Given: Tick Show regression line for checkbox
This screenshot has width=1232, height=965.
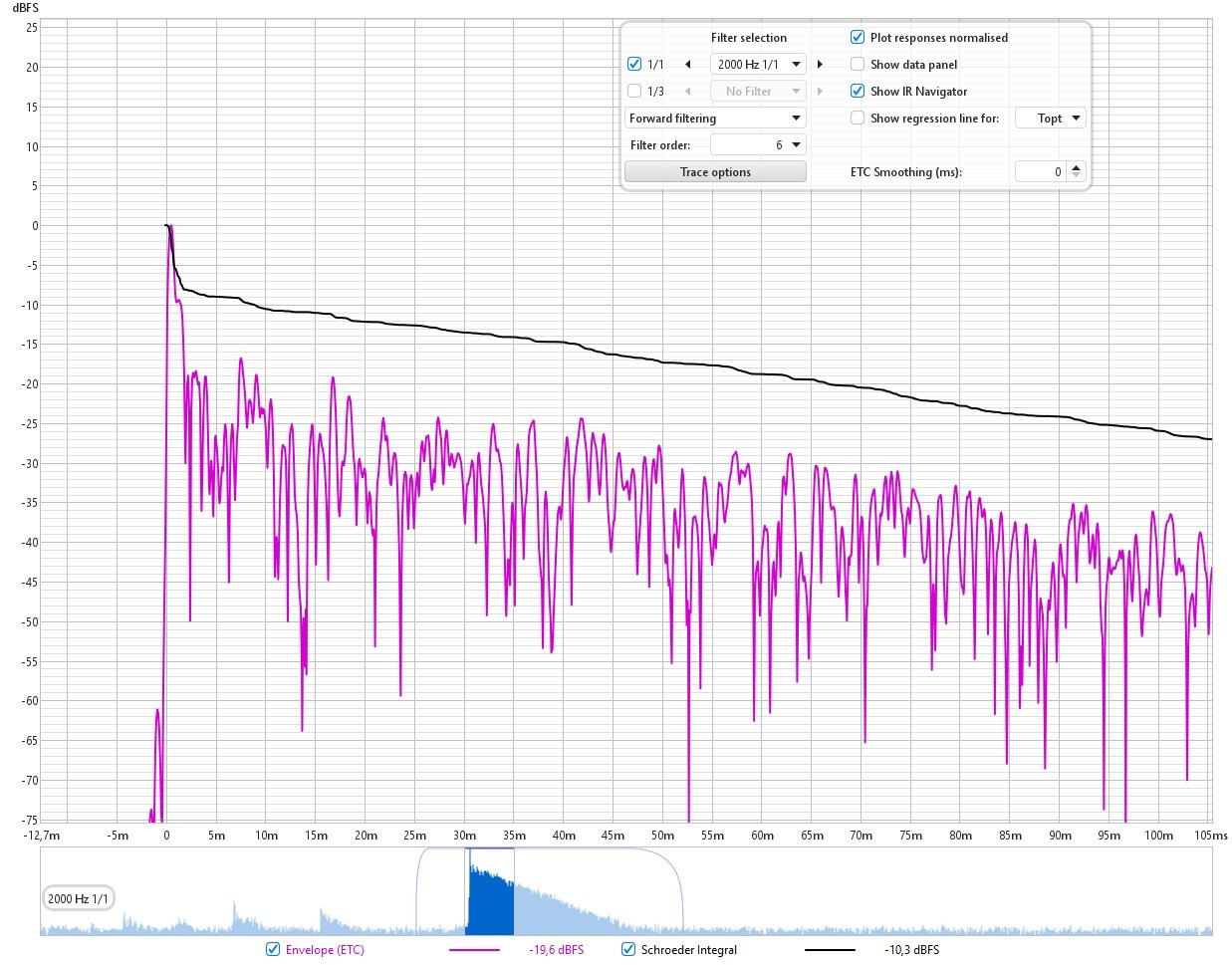Looking at the screenshot, I should [x=858, y=119].
